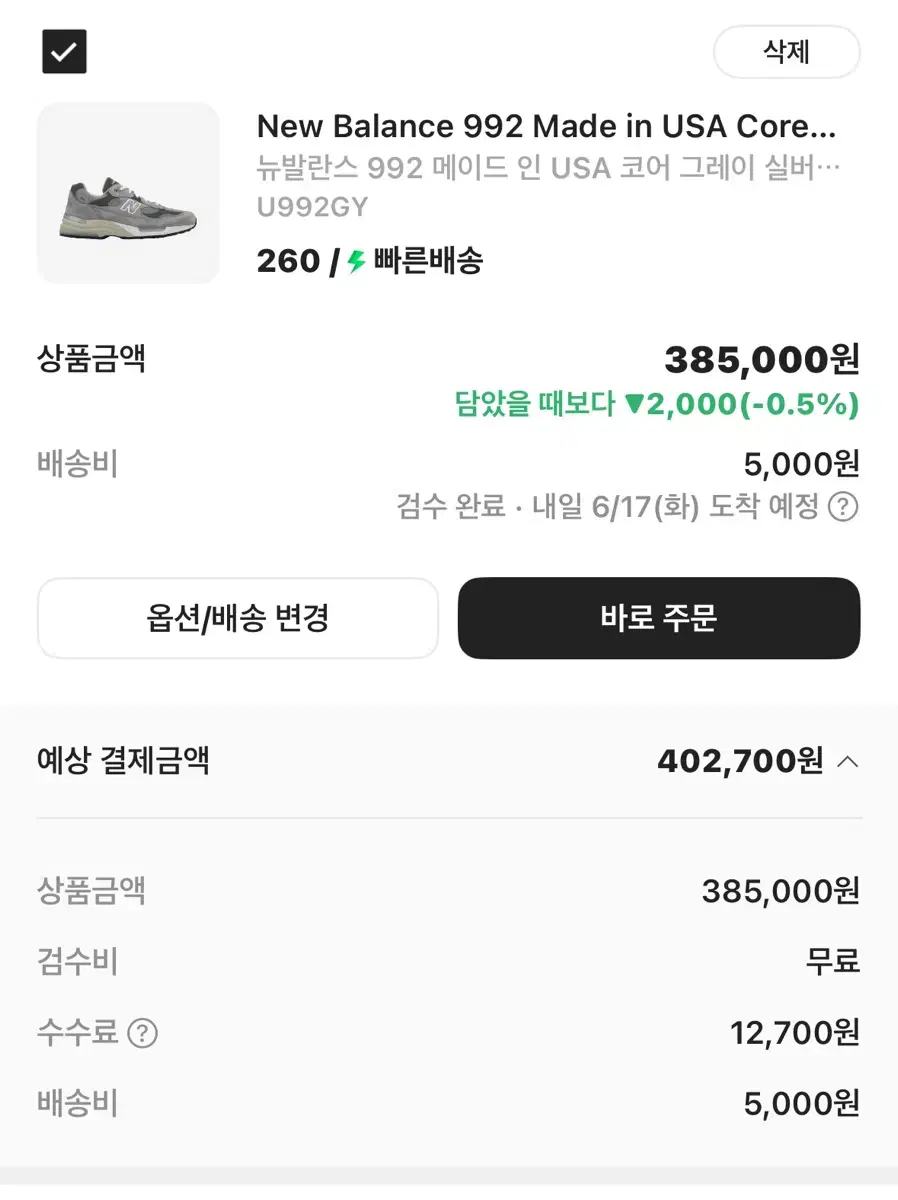
Task: Click the size 260 option text
Action: tap(288, 262)
